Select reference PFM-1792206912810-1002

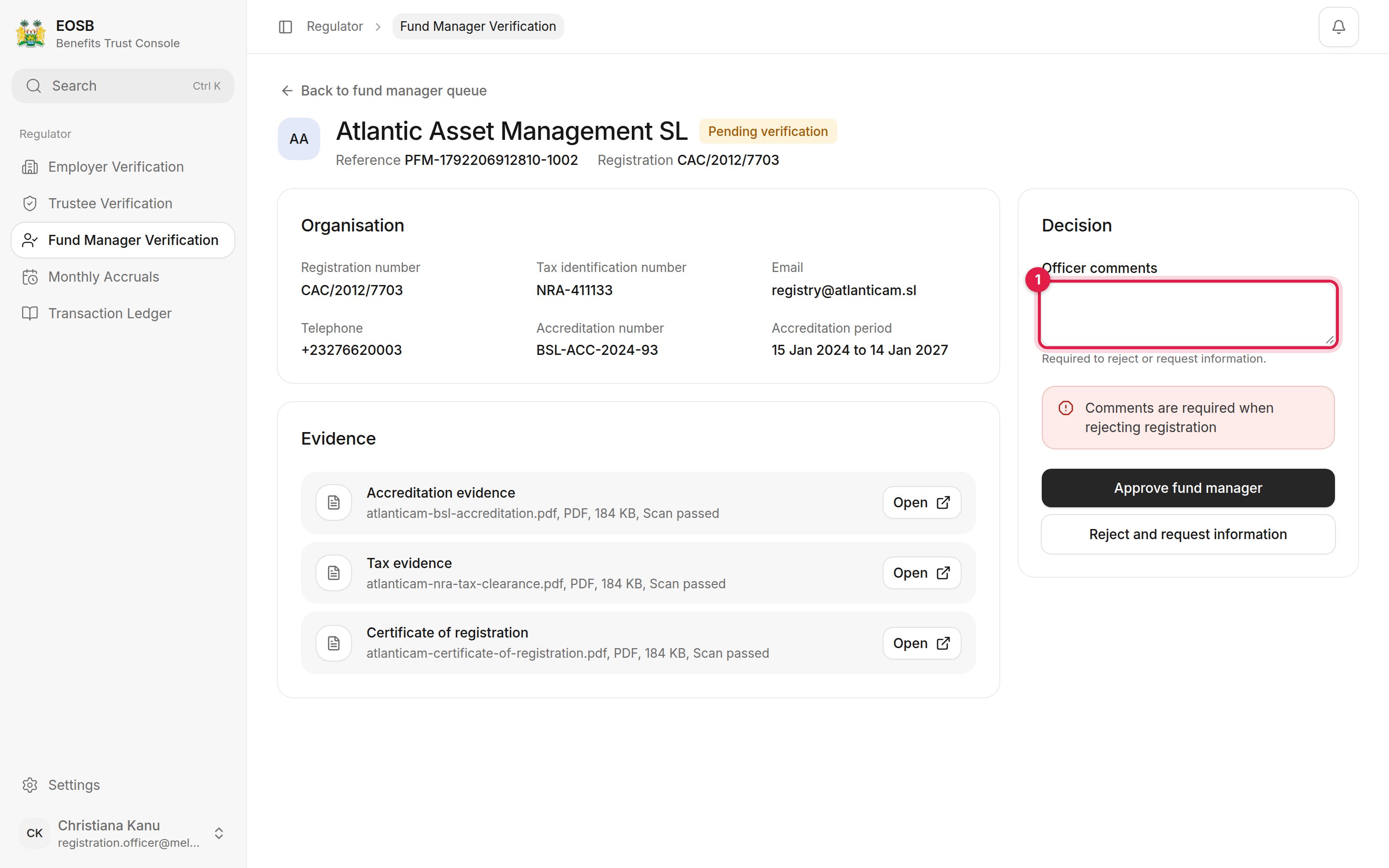491,160
